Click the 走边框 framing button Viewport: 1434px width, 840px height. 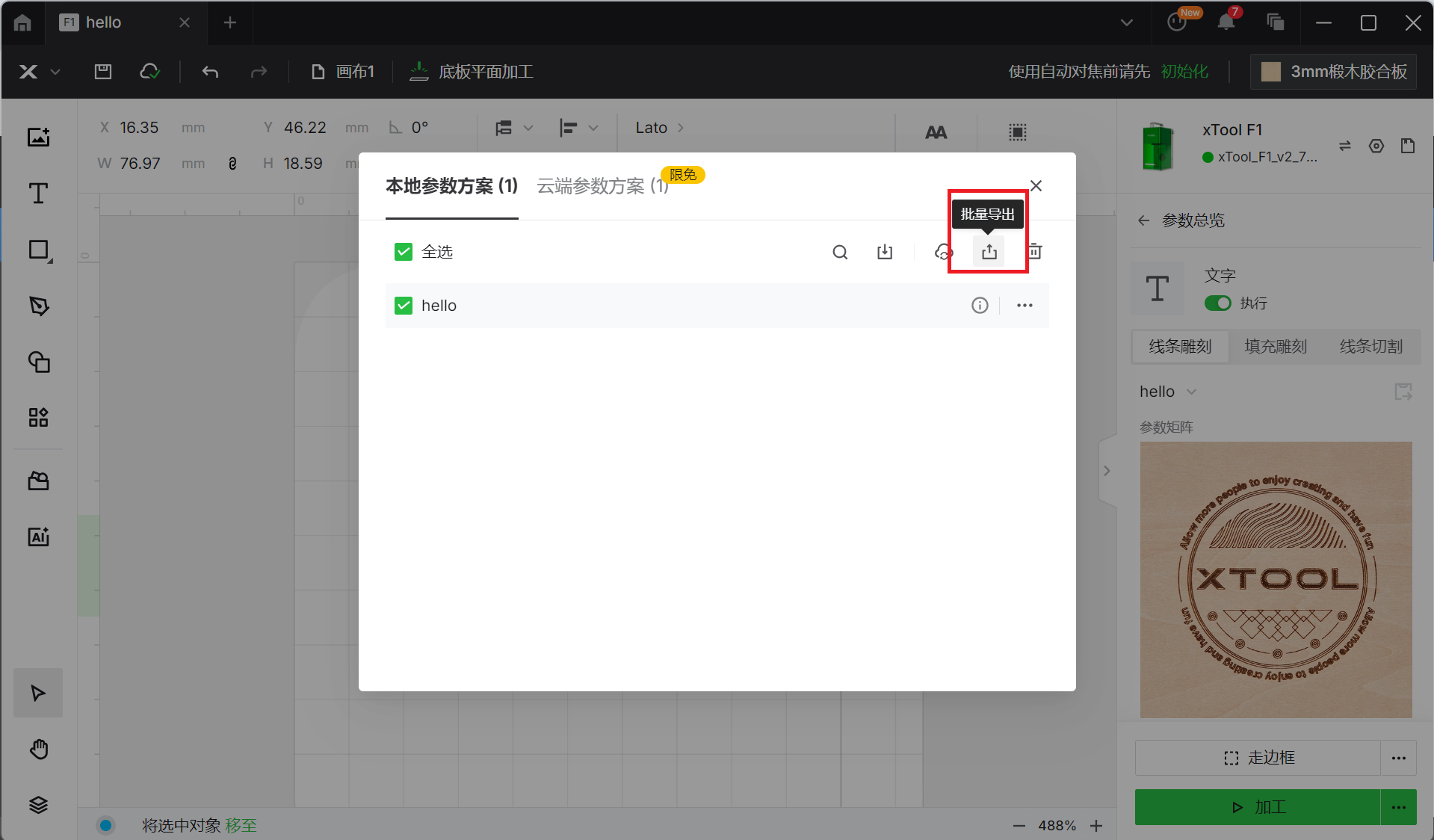1258,758
